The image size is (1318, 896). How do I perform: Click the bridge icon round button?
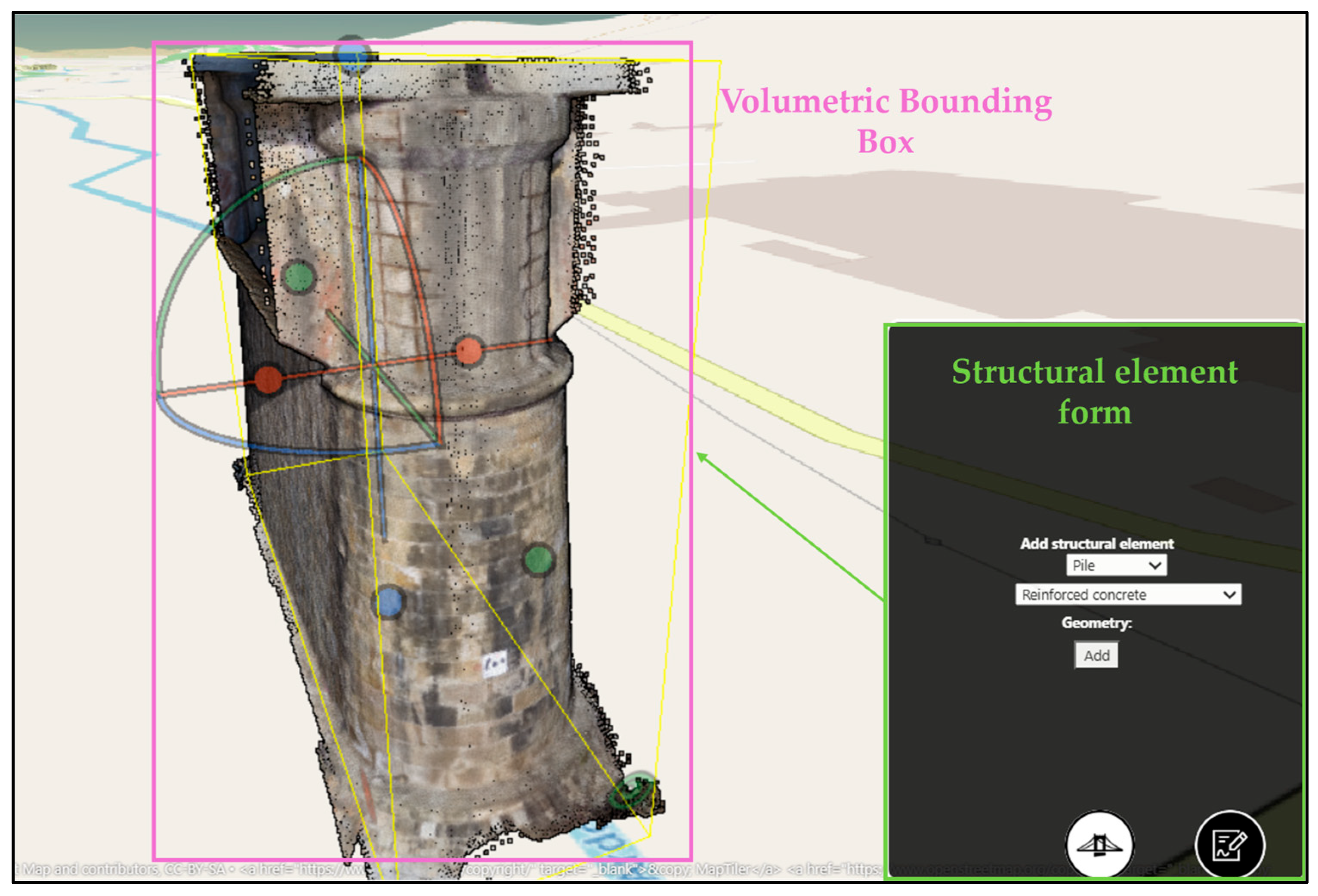point(1099,845)
